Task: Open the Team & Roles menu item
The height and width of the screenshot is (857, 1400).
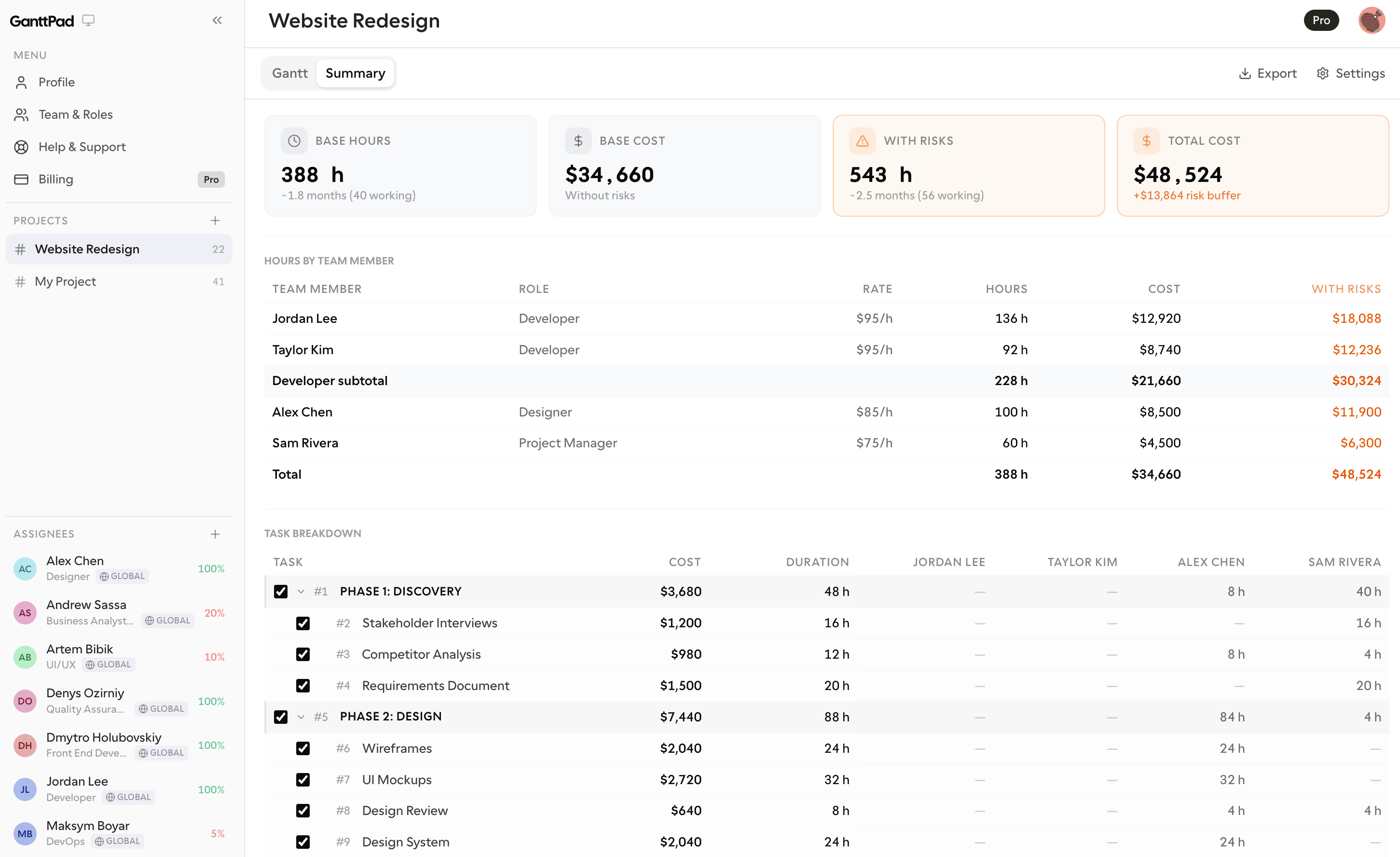Action: pyautogui.click(x=76, y=114)
